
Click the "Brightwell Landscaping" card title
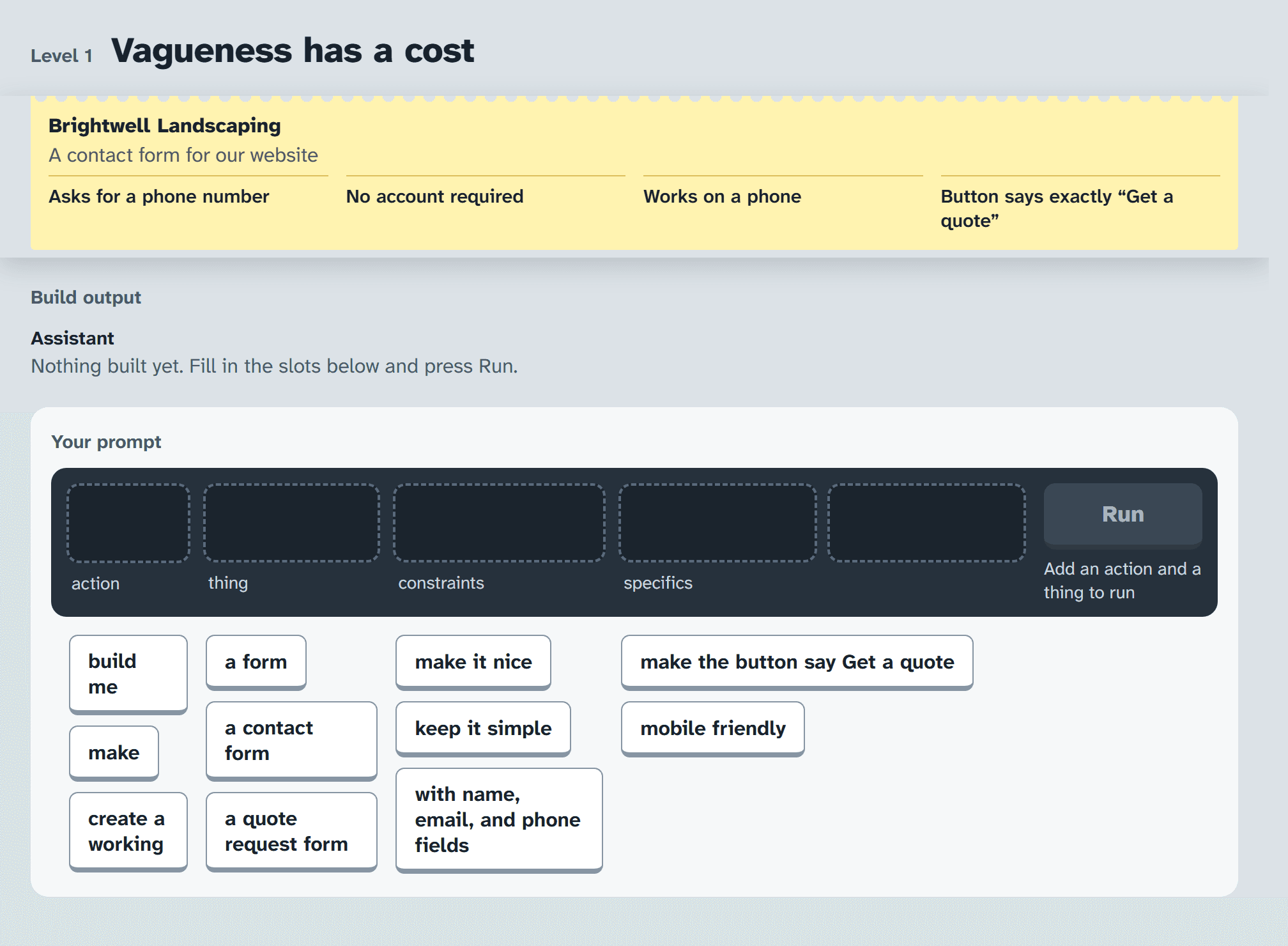pyautogui.click(x=165, y=126)
